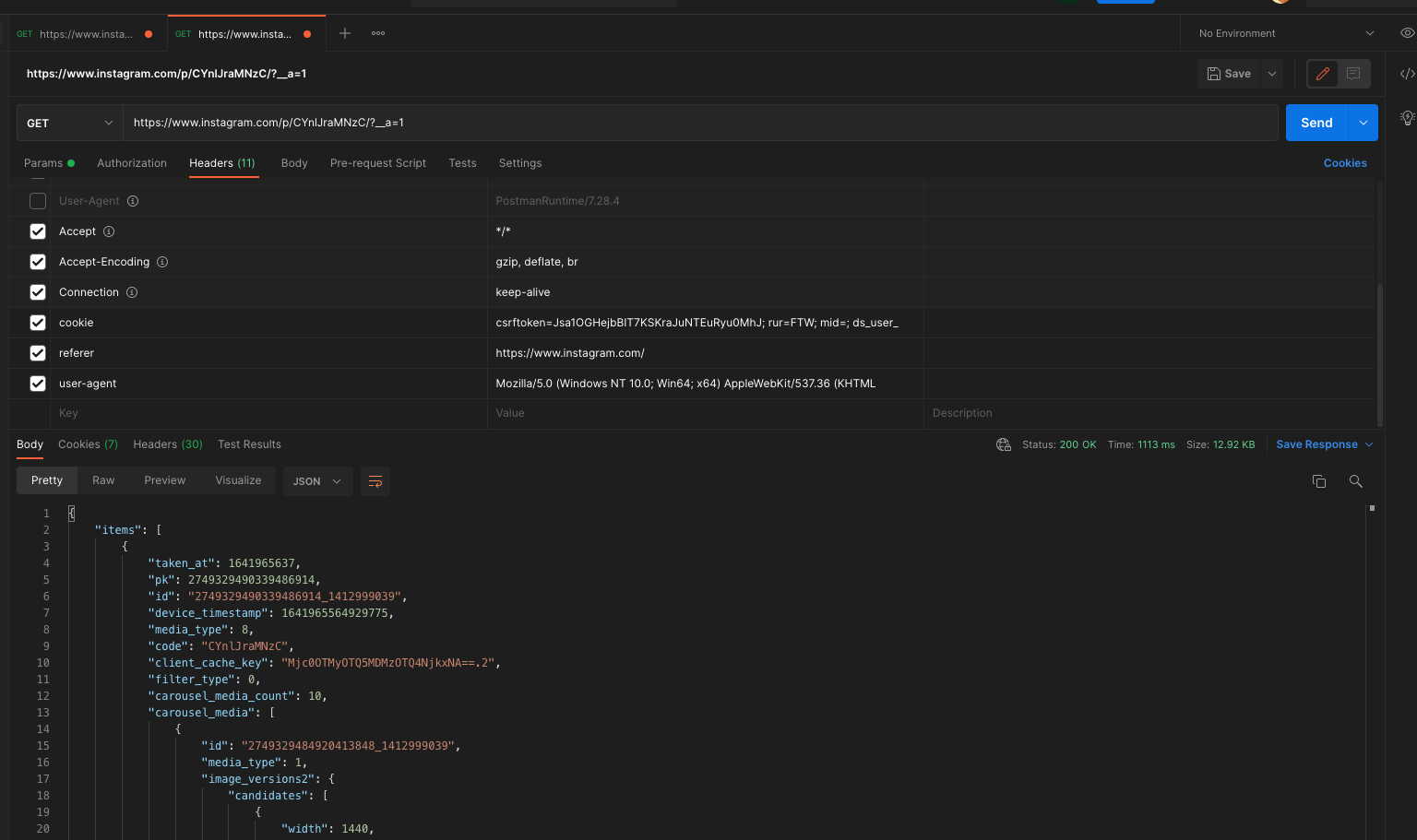The height and width of the screenshot is (840, 1417).
Task: Open the GET method dropdown
Action: (x=69, y=122)
